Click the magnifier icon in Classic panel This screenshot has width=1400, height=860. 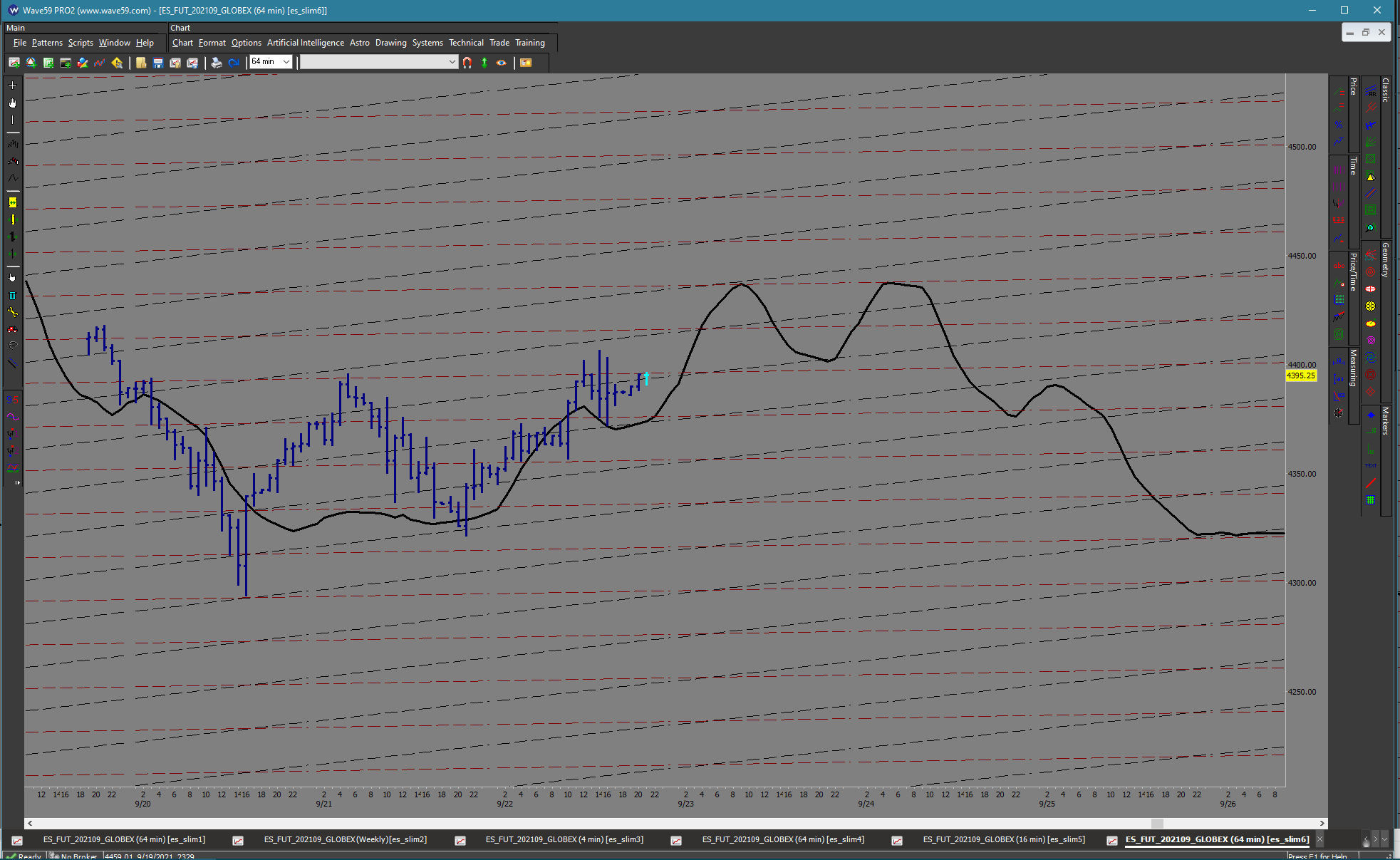click(1371, 228)
